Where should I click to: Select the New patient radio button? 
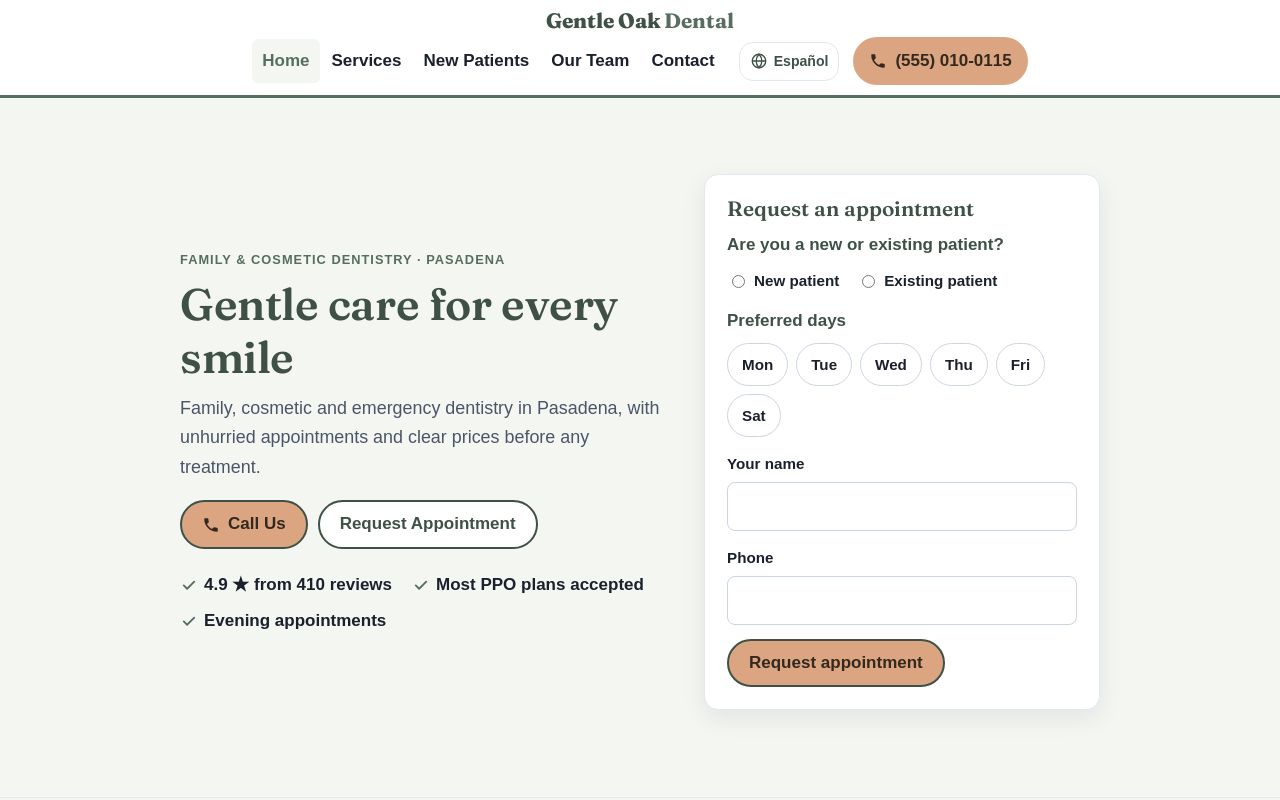(738, 281)
